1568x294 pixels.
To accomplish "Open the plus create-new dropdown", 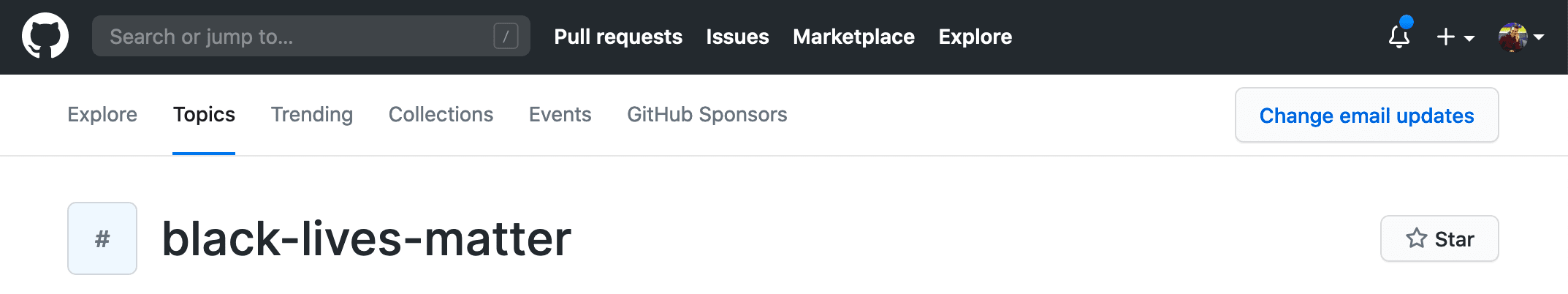I will pos(1455,37).
